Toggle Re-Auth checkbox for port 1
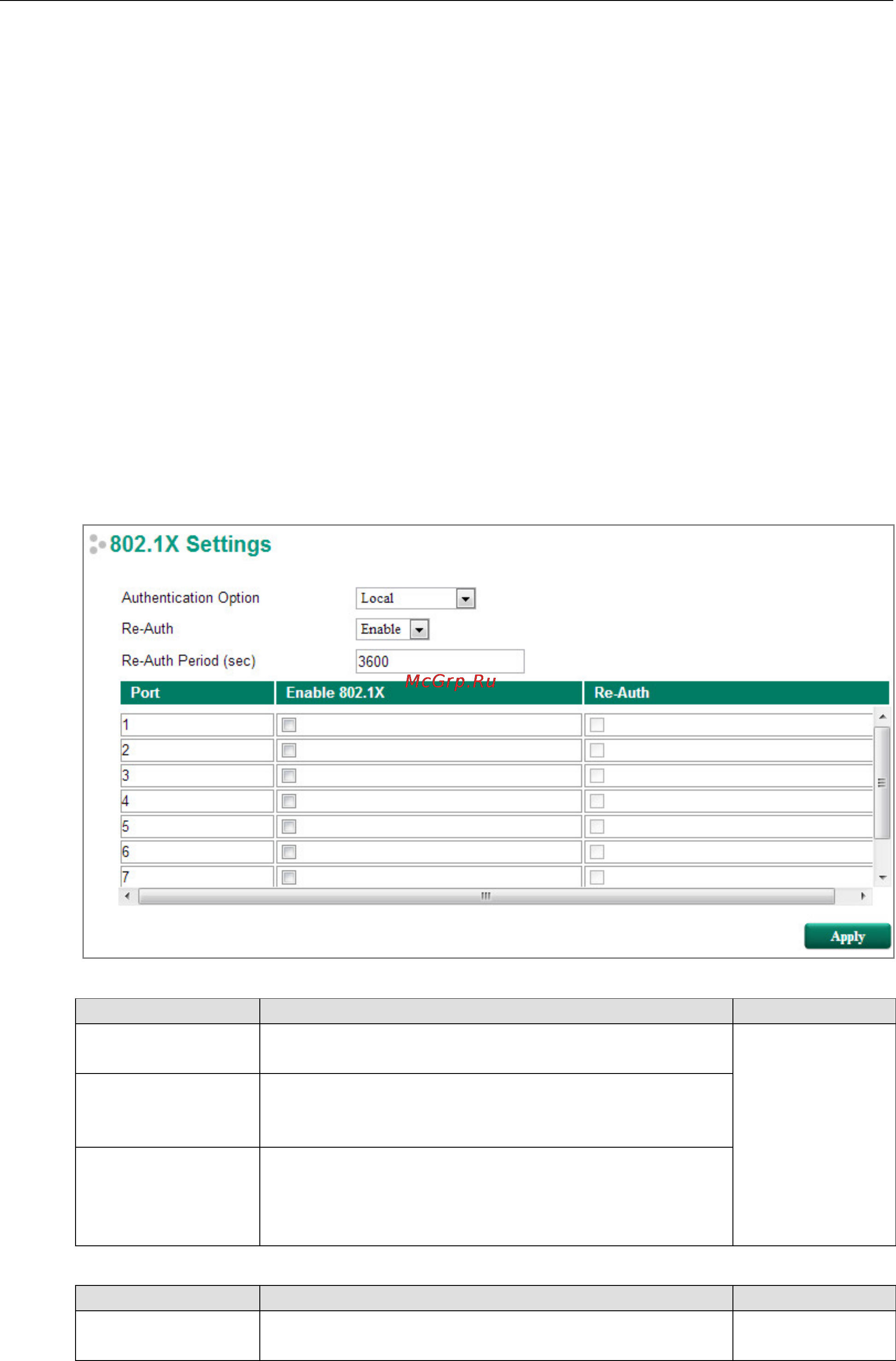The width and height of the screenshot is (896, 1361). [x=597, y=725]
